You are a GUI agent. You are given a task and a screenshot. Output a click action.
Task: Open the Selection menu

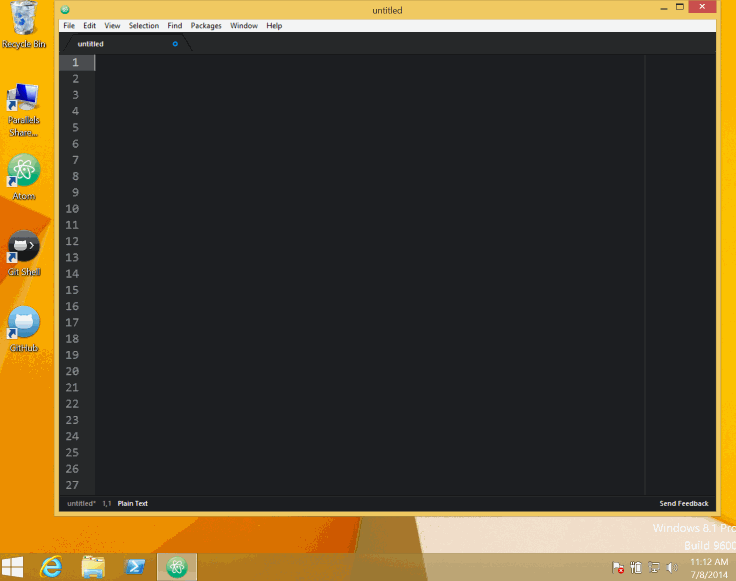[144, 26]
